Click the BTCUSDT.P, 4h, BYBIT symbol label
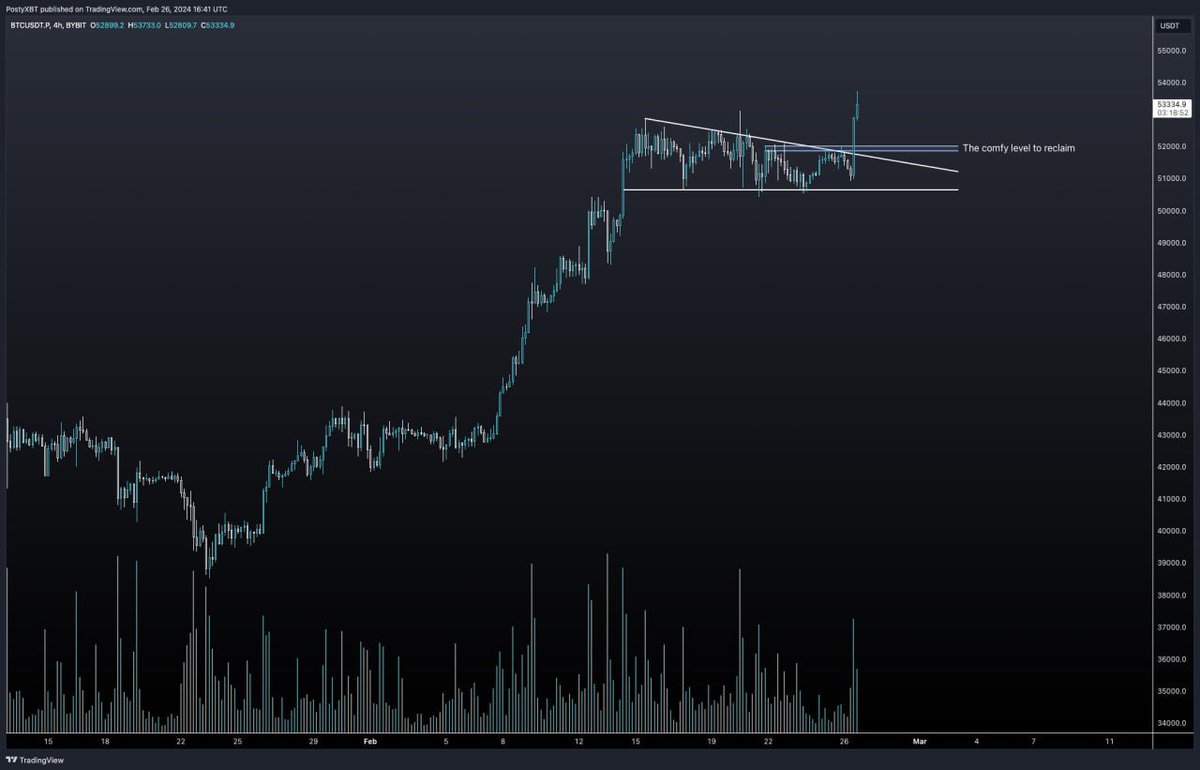Screen dimensions: 1200x770 click(46, 24)
